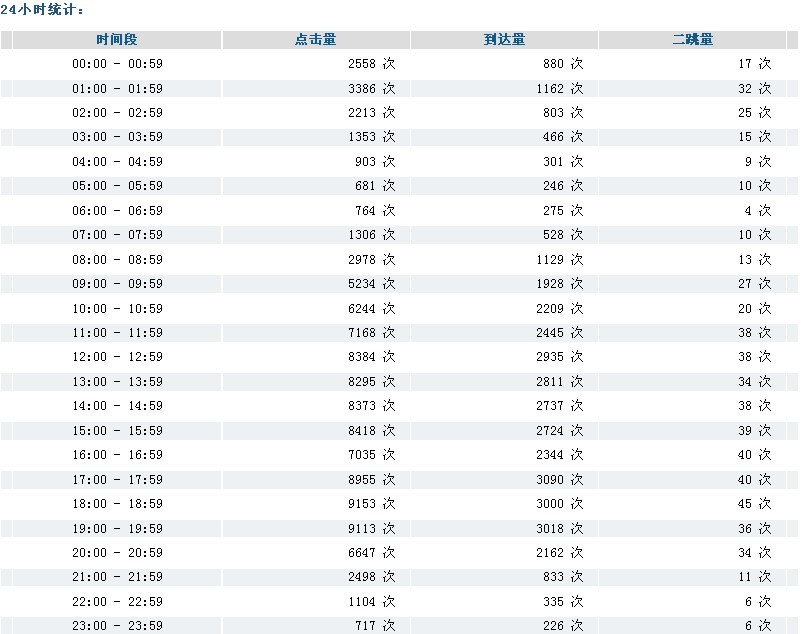Select the 23:00 - 23:59 time slot
This screenshot has width=801, height=634.
pyautogui.click(x=117, y=626)
